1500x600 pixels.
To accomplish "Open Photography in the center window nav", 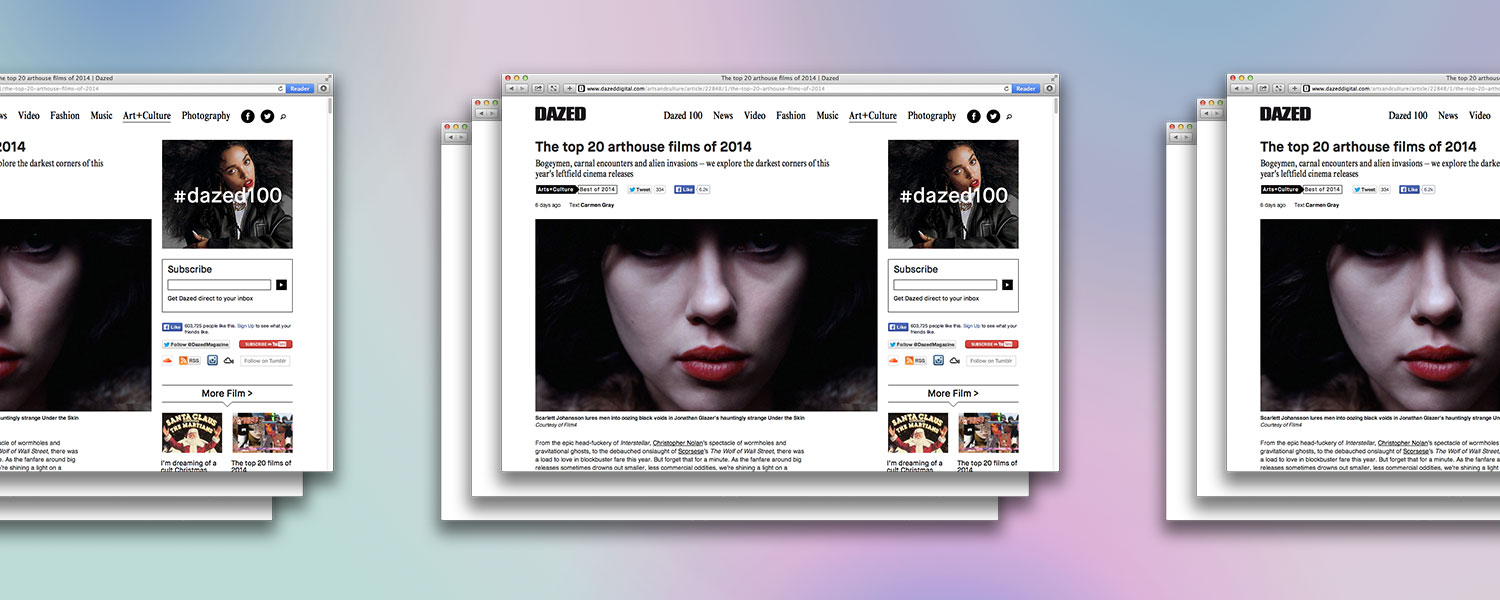I will click(932, 116).
